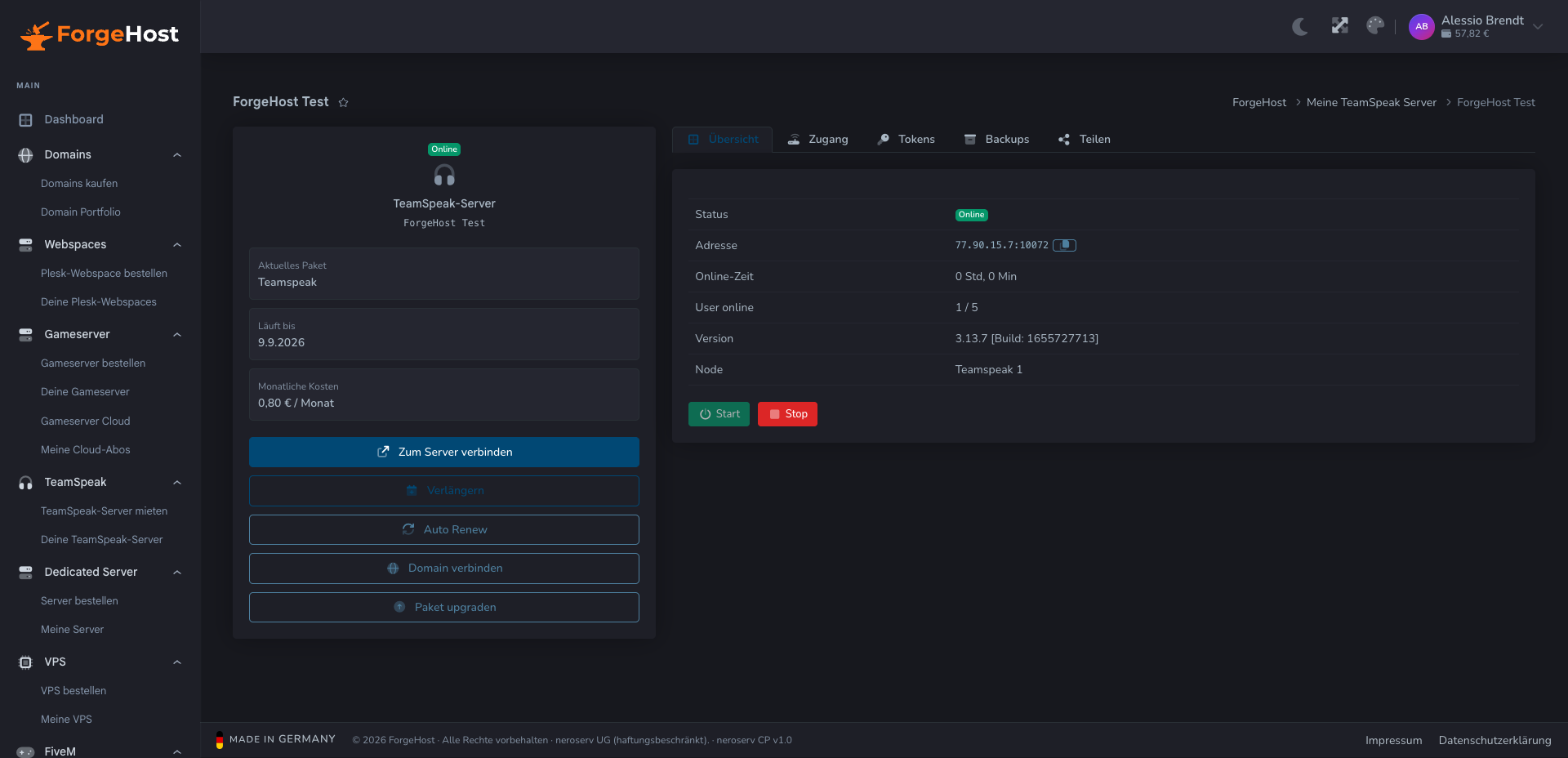
Task: Click the Paket upgraden button
Action: pos(444,608)
